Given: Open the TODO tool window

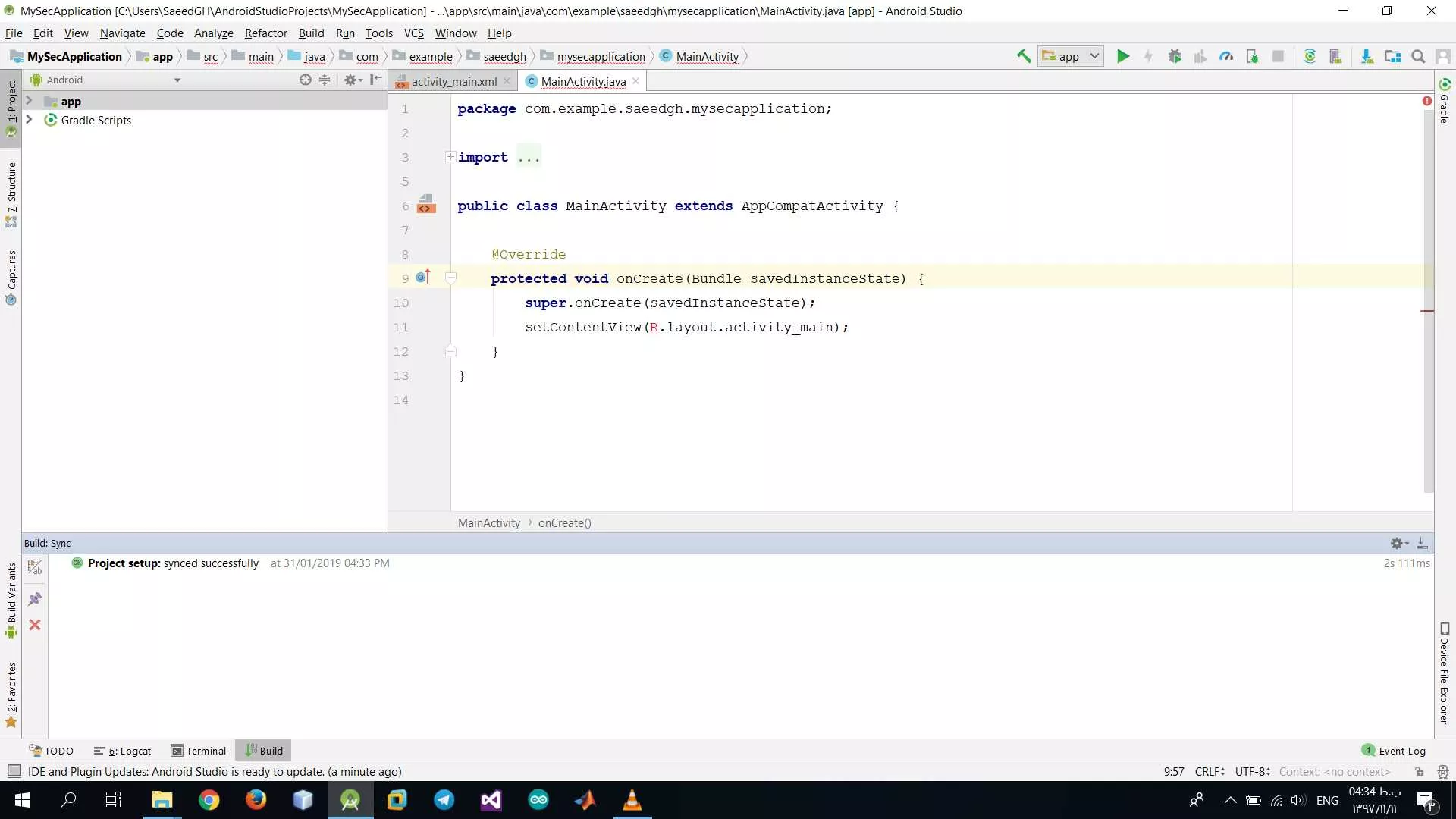Looking at the screenshot, I should (52, 751).
